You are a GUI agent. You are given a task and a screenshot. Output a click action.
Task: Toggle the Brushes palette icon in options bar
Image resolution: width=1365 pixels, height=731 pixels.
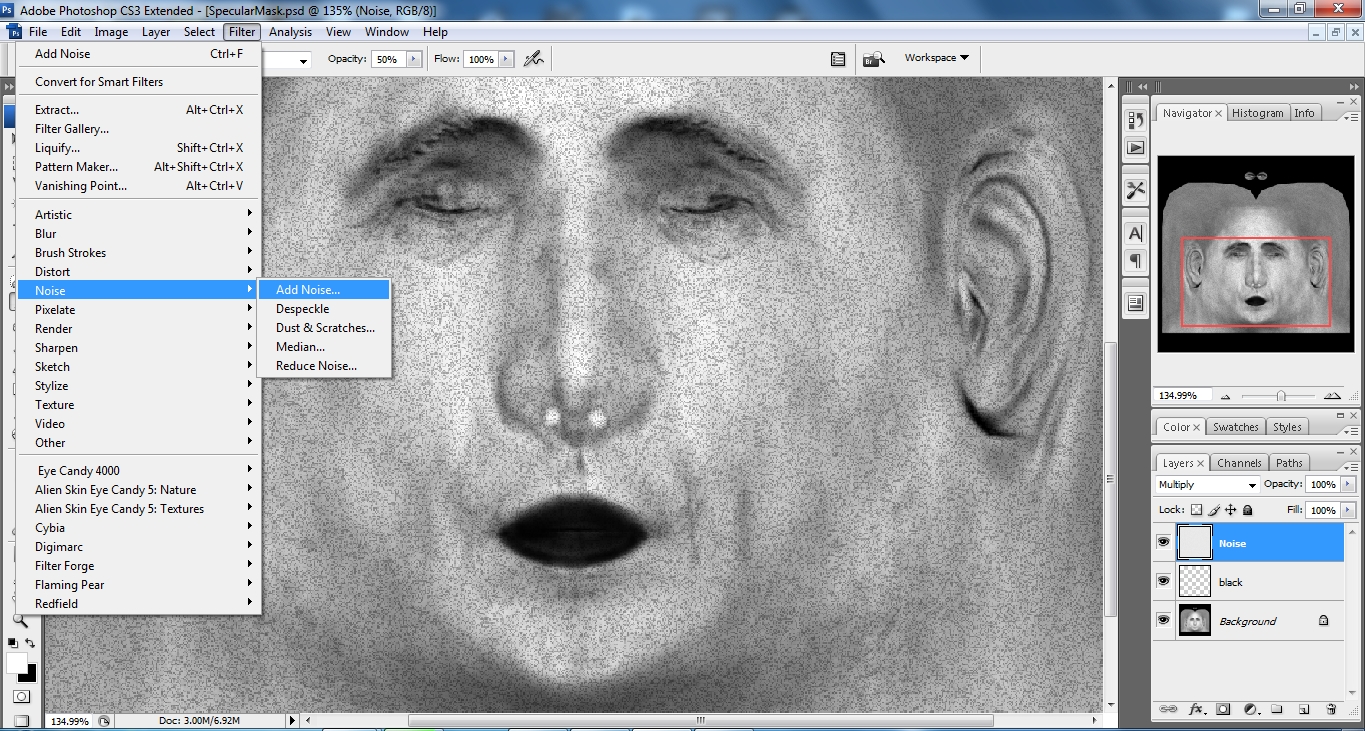838,59
